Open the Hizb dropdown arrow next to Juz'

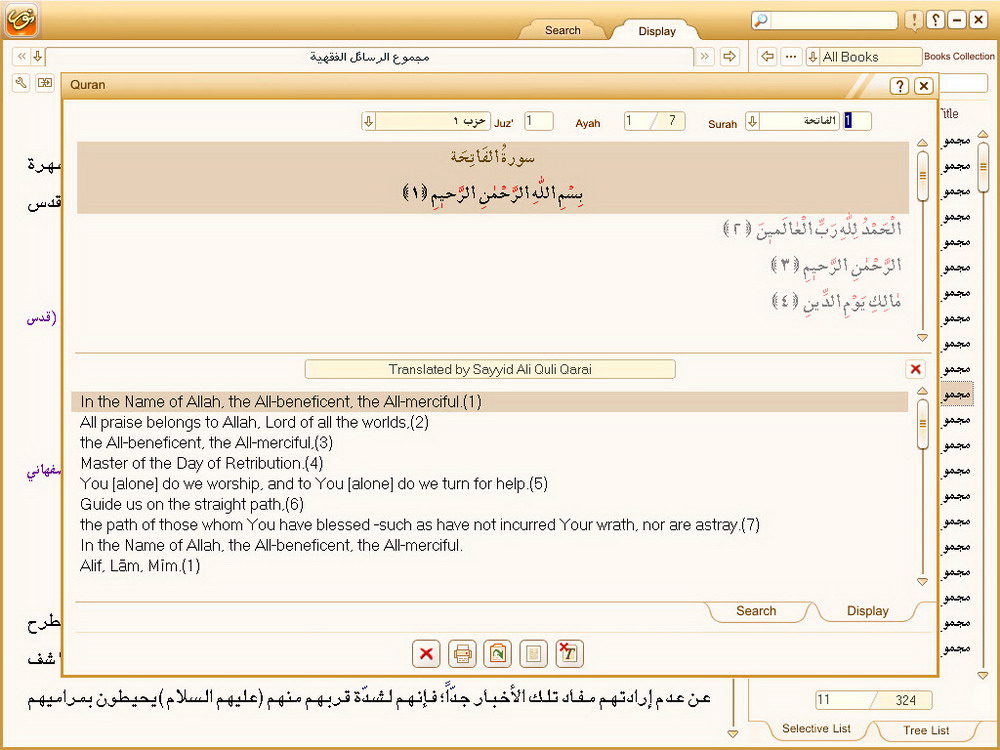(x=369, y=121)
